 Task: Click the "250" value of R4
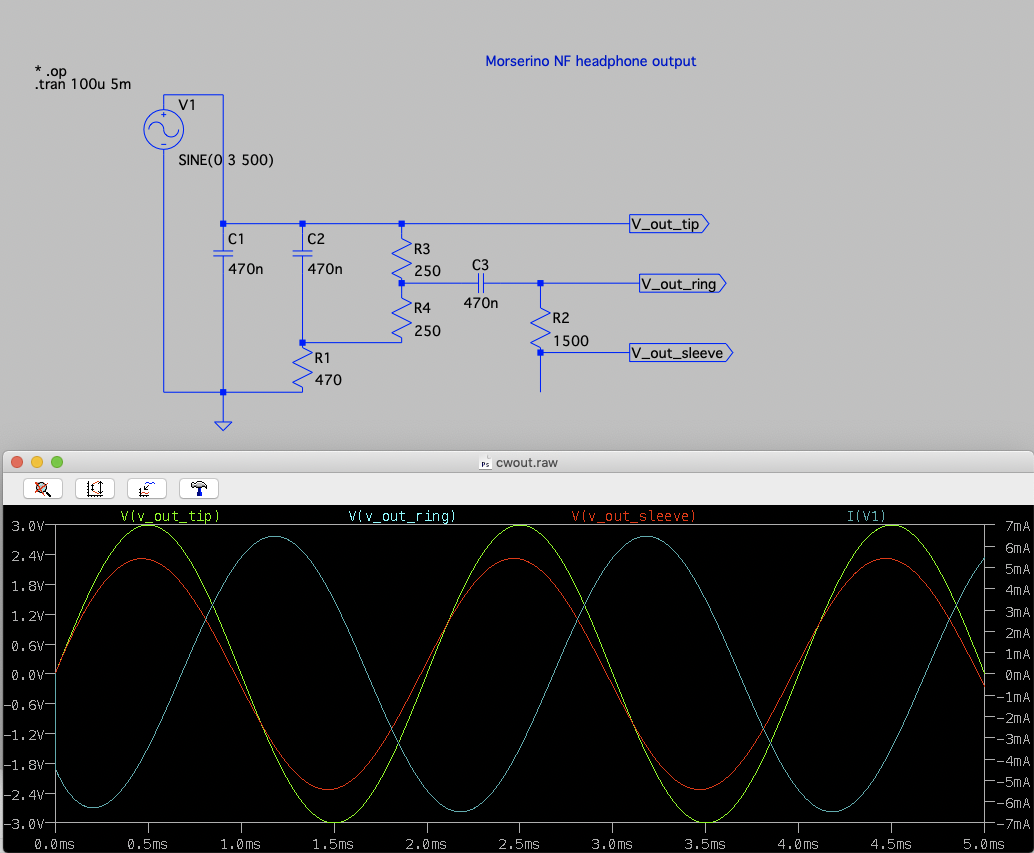(x=427, y=331)
